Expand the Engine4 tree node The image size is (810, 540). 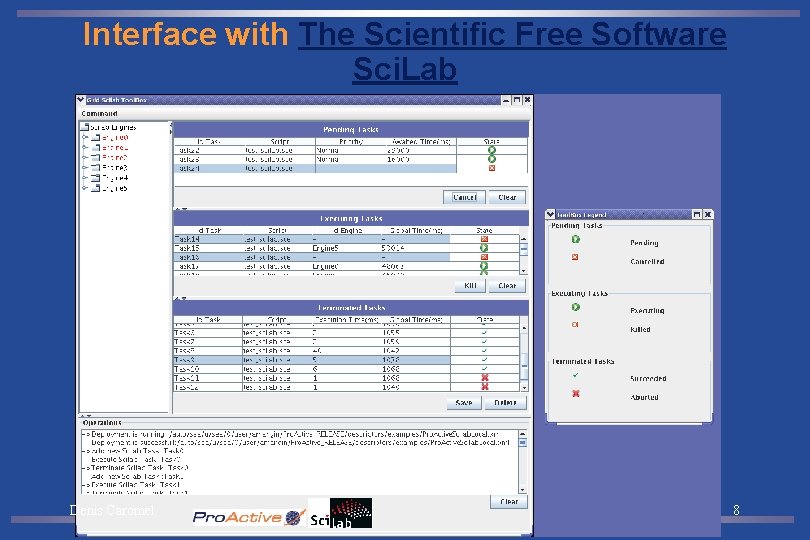pyautogui.click(x=85, y=178)
